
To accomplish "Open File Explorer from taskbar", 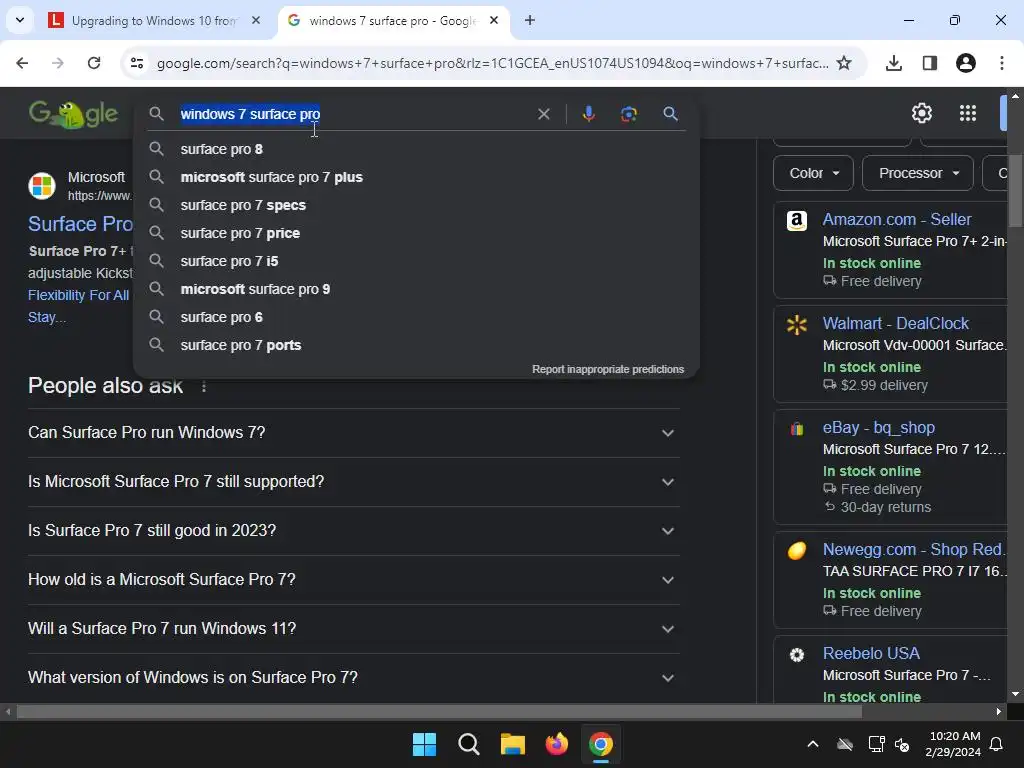I will (513, 744).
